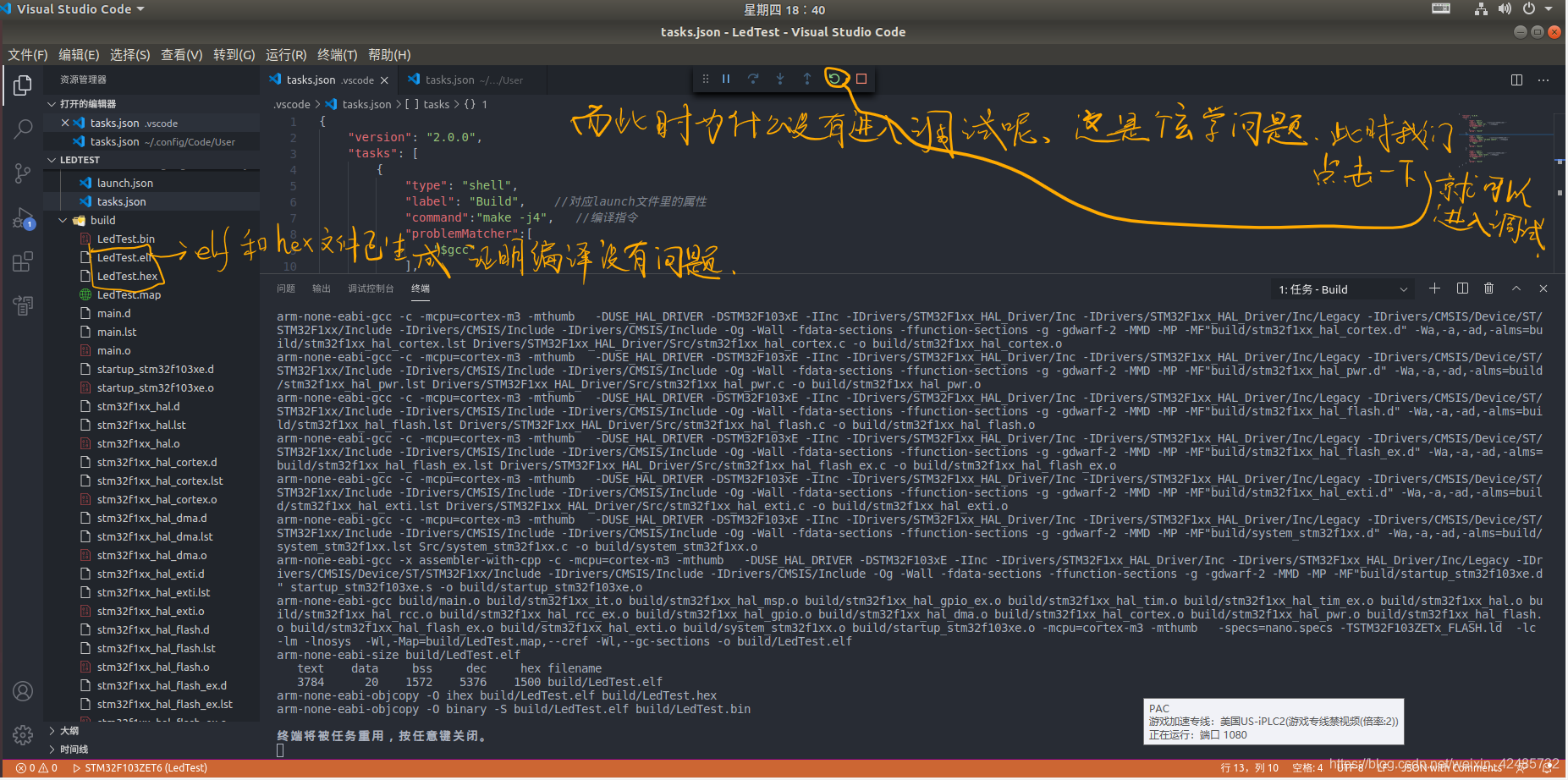1568x780 pixels.
Task: Select tasks.json in the LEDTEST tree
Action: tap(152, 201)
